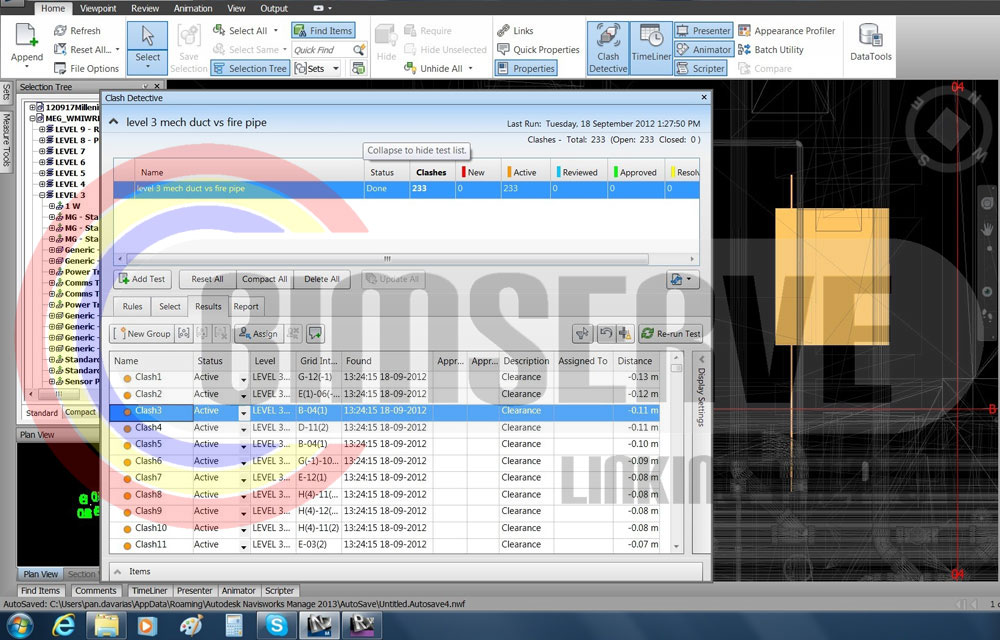Collapse the test list using the chevron
The height and width of the screenshot is (640, 1000).
(114, 122)
